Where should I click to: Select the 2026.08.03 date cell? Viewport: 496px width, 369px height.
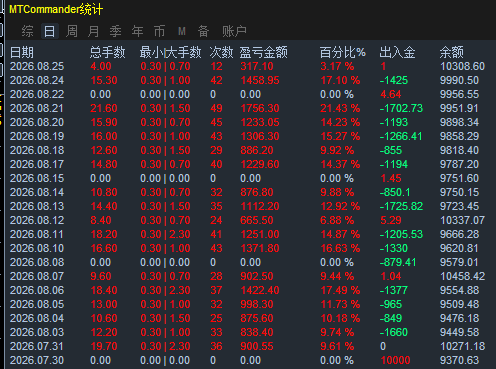pos(37,332)
